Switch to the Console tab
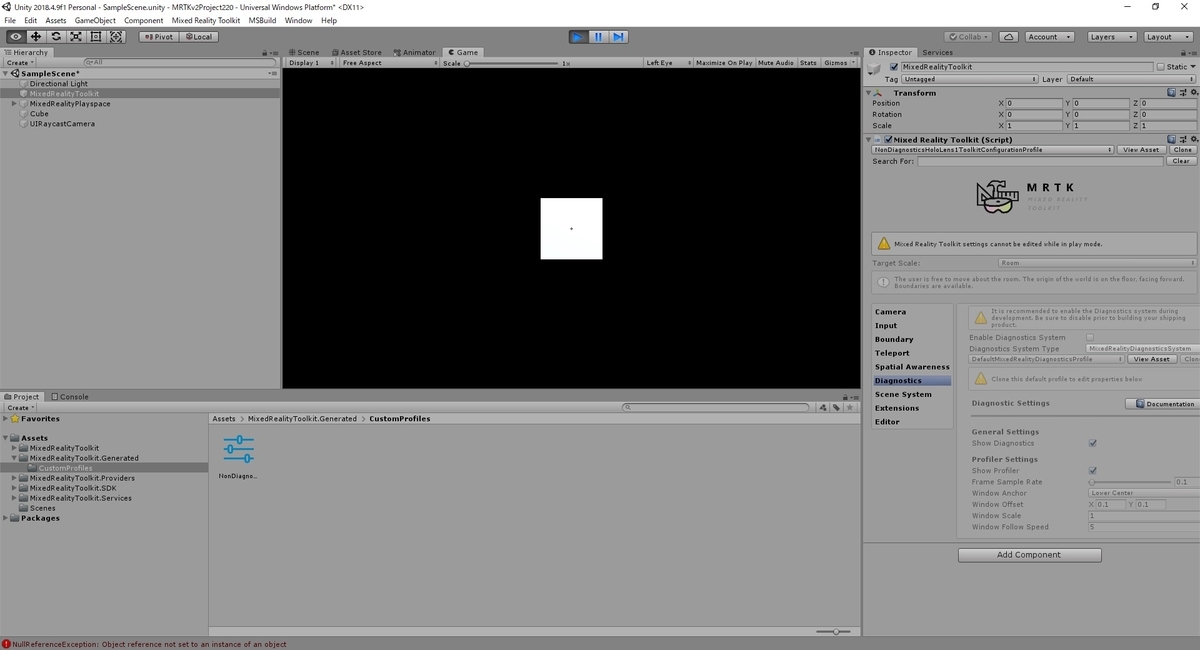Screen dimensions: 1200x650 pos(69,397)
